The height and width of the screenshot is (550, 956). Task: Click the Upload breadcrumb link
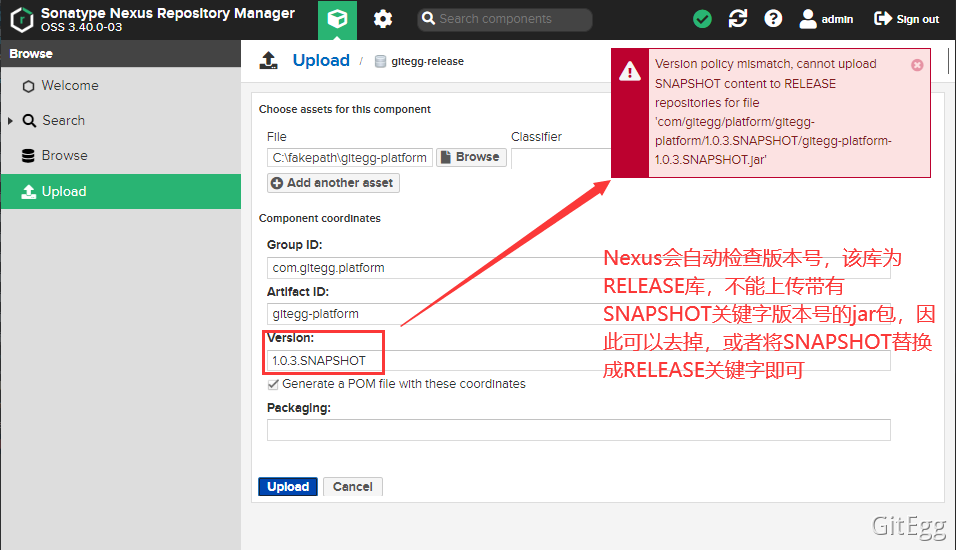[x=321, y=60]
